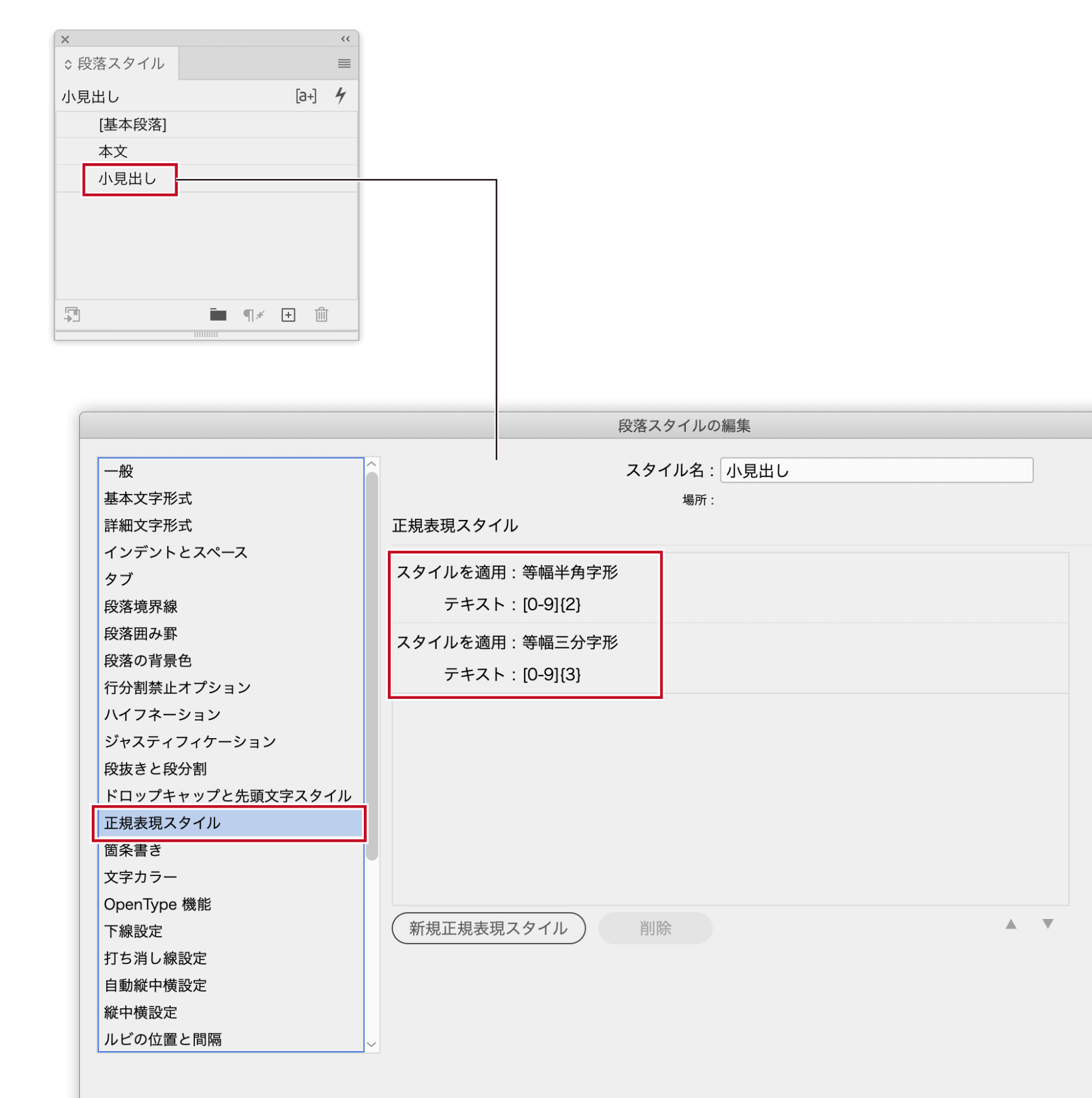Screen dimensions: 1092x1098
Task: Open the ハイフネーション category
Action: tap(231, 715)
